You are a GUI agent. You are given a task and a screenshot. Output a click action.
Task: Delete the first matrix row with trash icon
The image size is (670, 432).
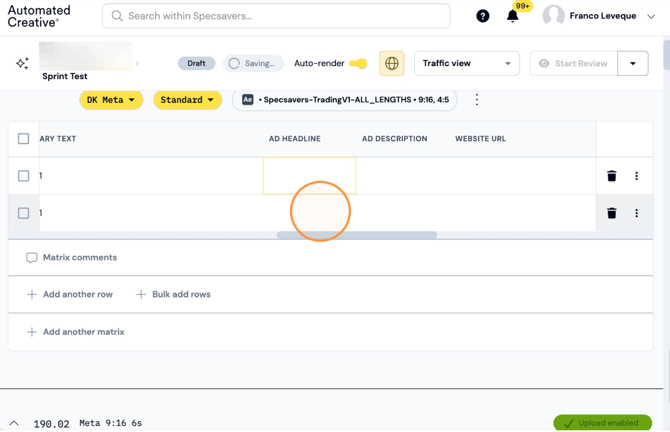[611, 176]
